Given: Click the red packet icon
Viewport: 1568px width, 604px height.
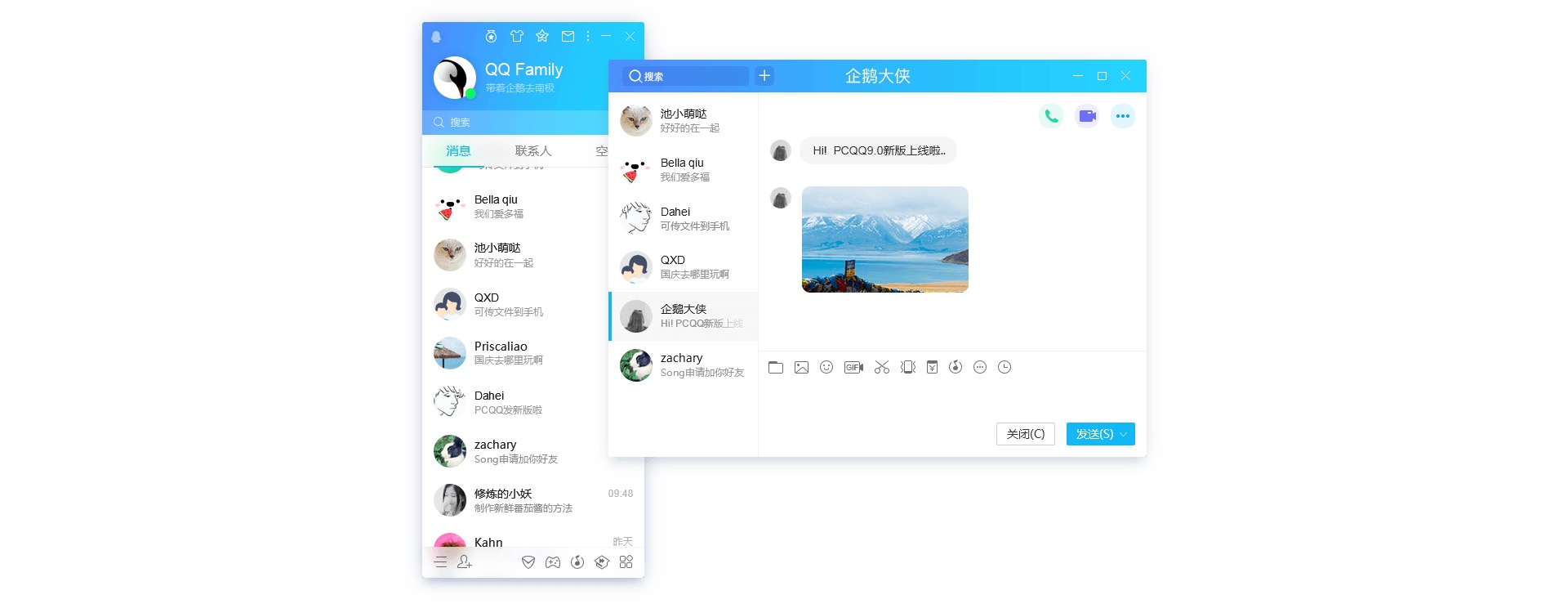Looking at the screenshot, I should pyautogui.click(x=932, y=368).
